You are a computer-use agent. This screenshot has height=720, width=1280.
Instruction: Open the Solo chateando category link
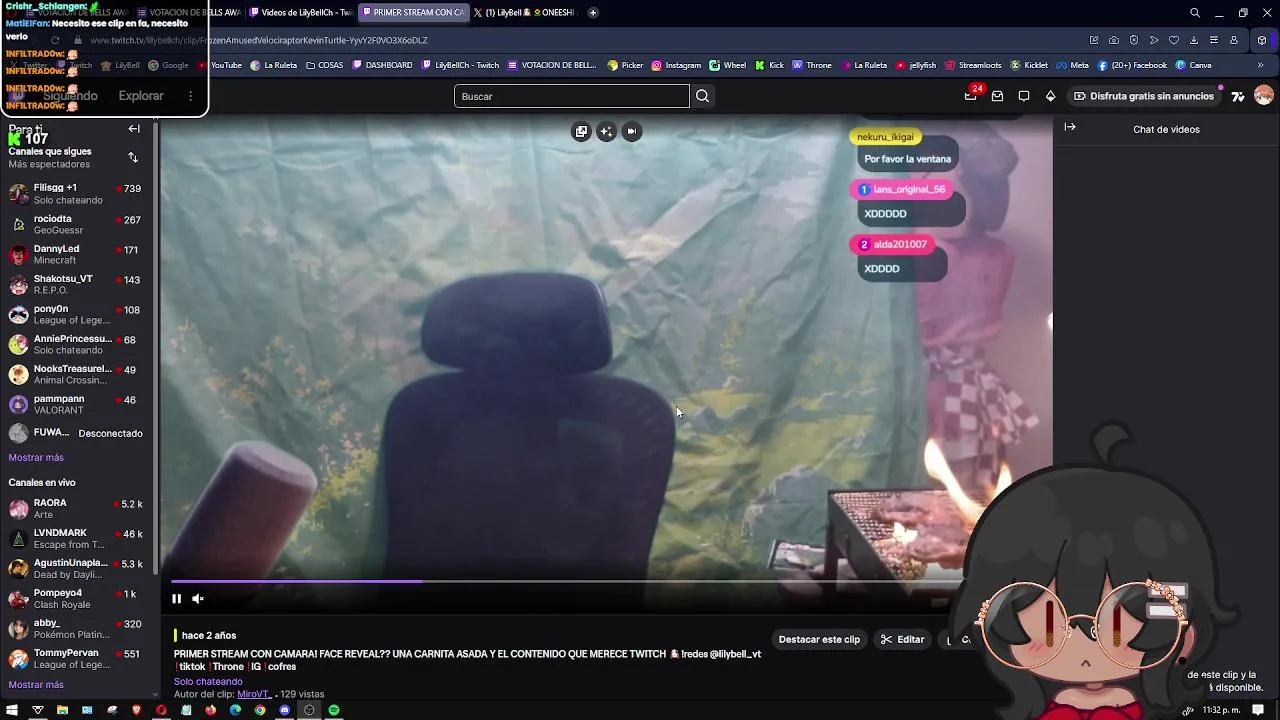click(208, 681)
